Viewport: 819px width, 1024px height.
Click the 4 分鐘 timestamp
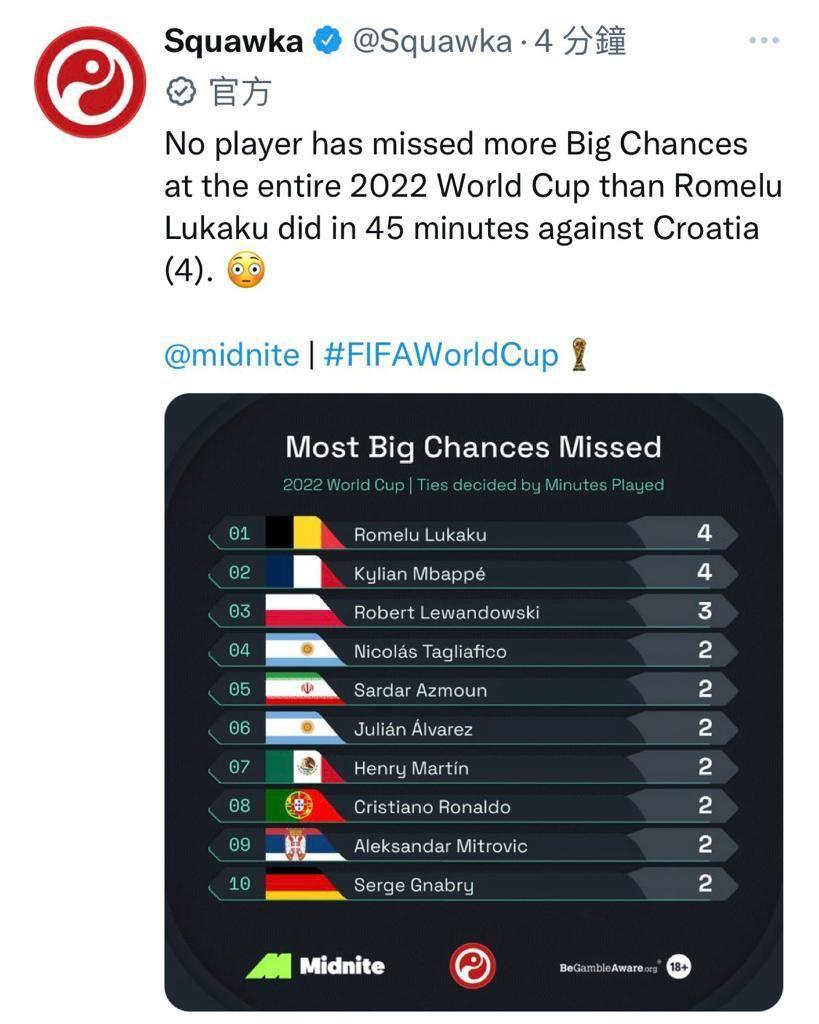tap(580, 41)
